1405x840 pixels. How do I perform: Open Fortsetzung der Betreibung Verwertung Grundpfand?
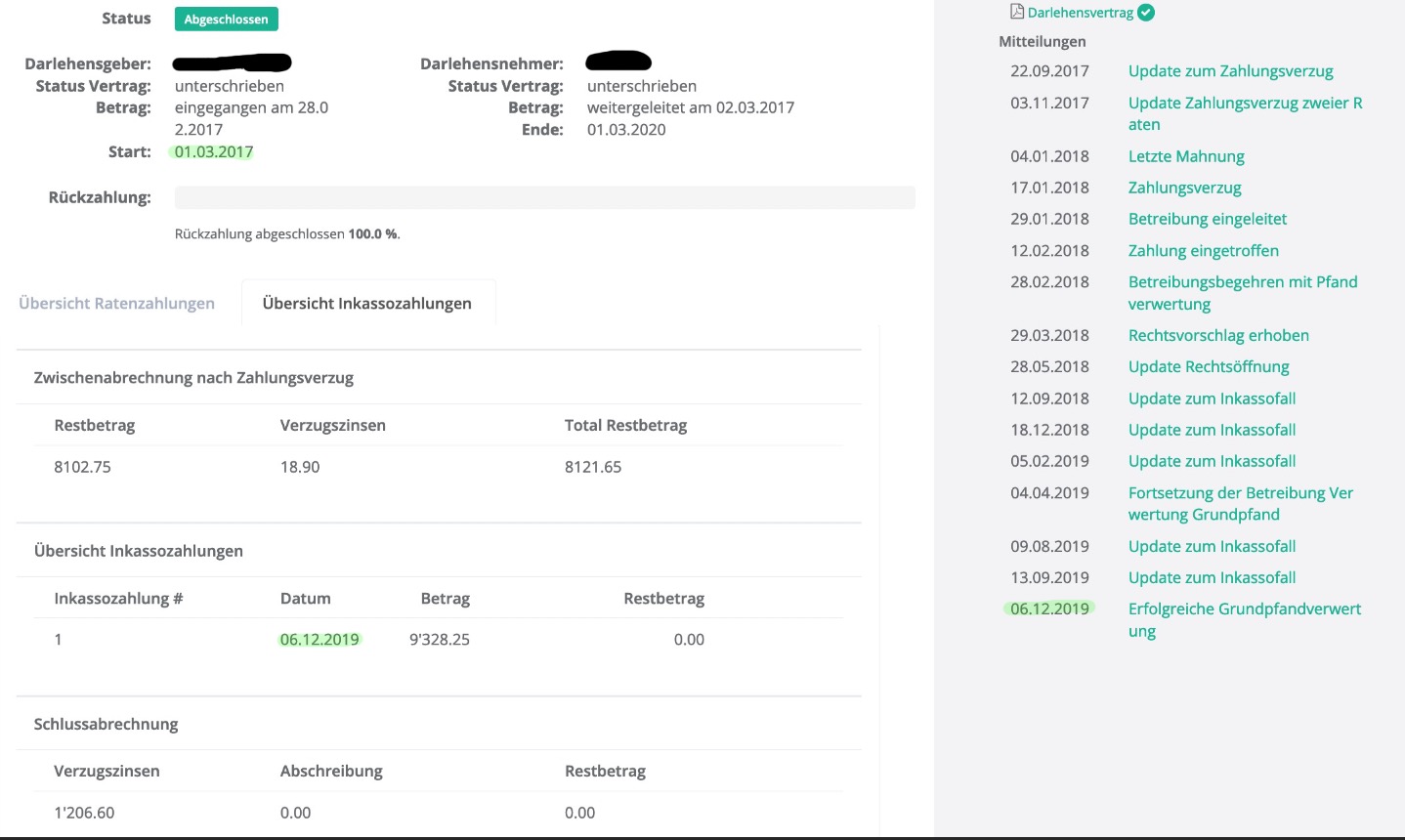pyautogui.click(x=1241, y=504)
